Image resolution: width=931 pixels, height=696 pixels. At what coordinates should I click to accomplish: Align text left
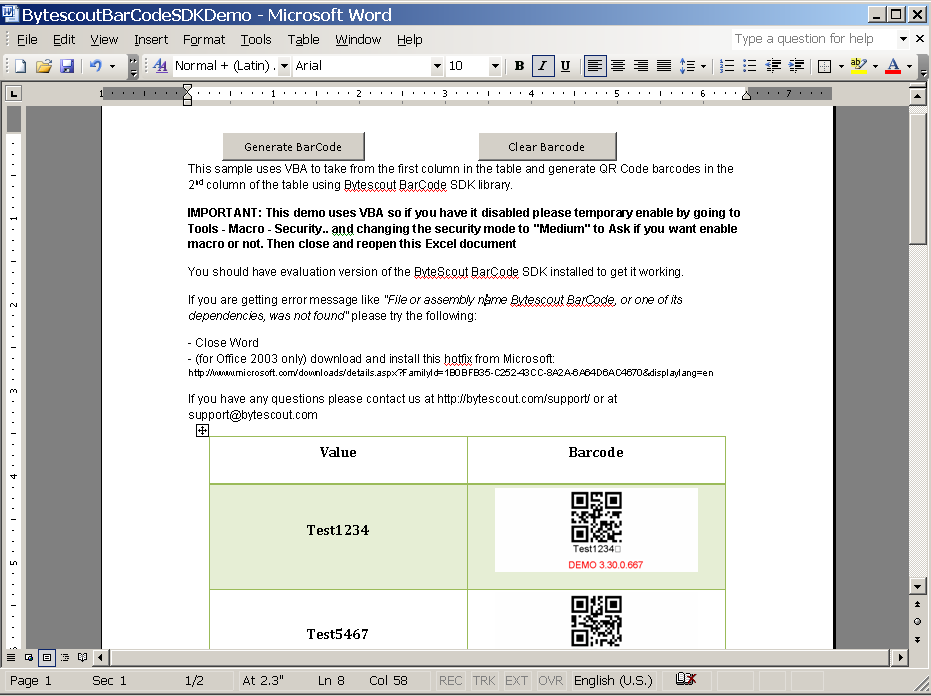[594, 66]
